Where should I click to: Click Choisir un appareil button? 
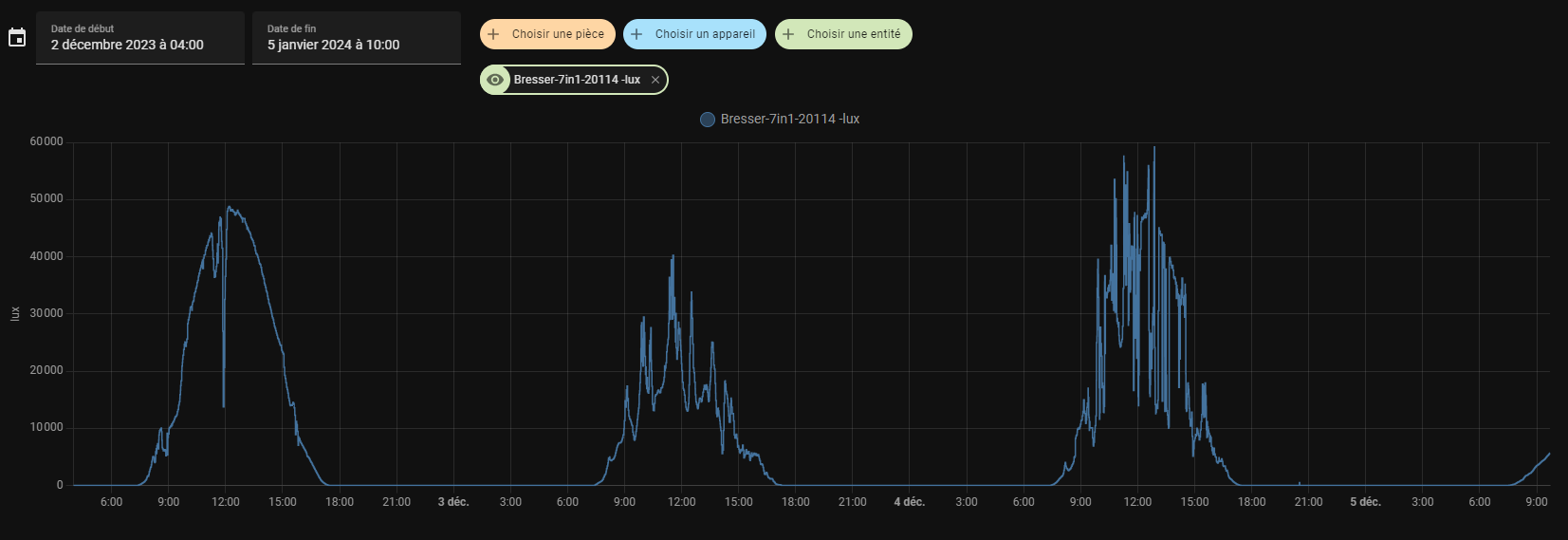(x=694, y=34)
